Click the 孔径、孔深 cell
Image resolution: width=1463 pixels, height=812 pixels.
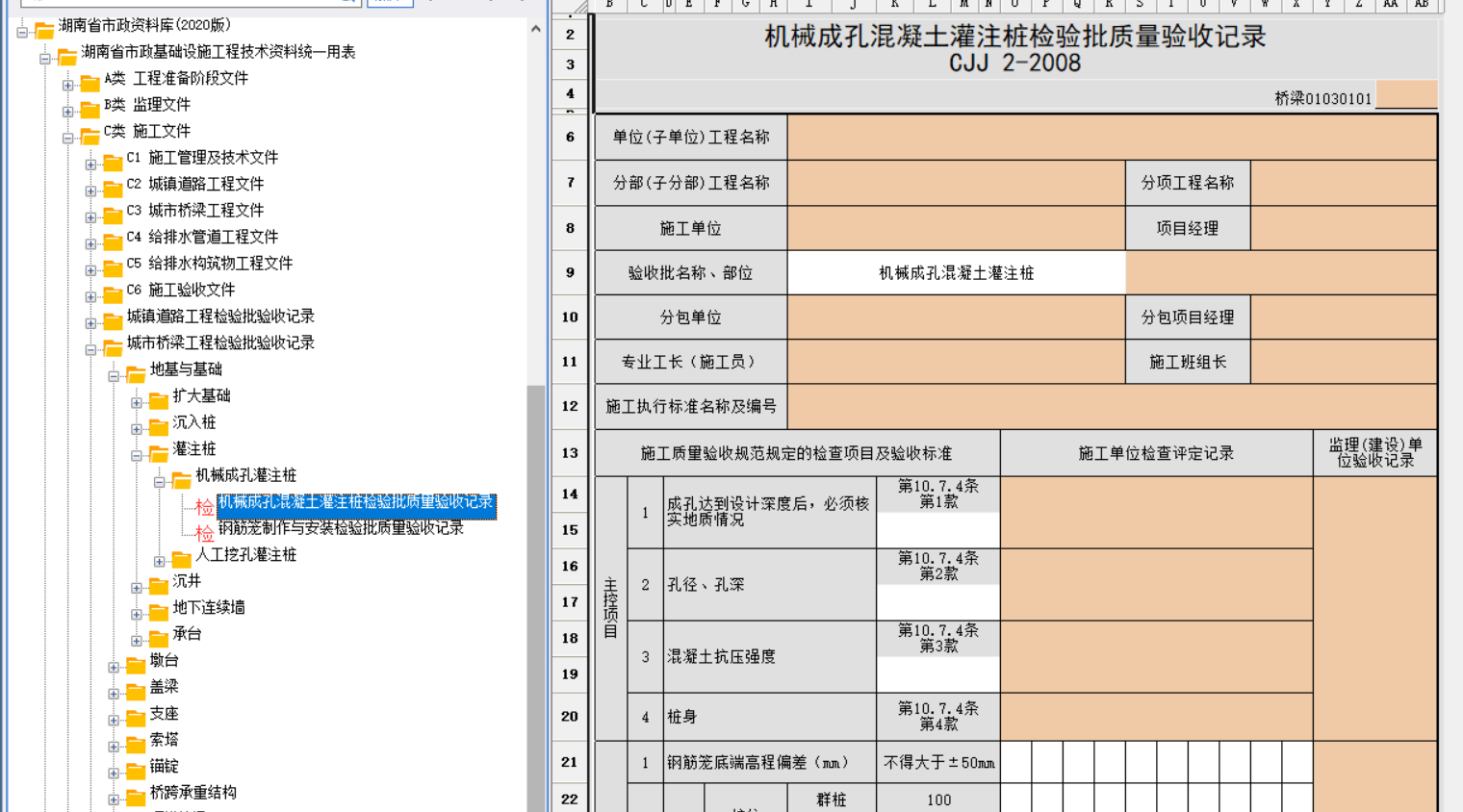tap(770, 585)
